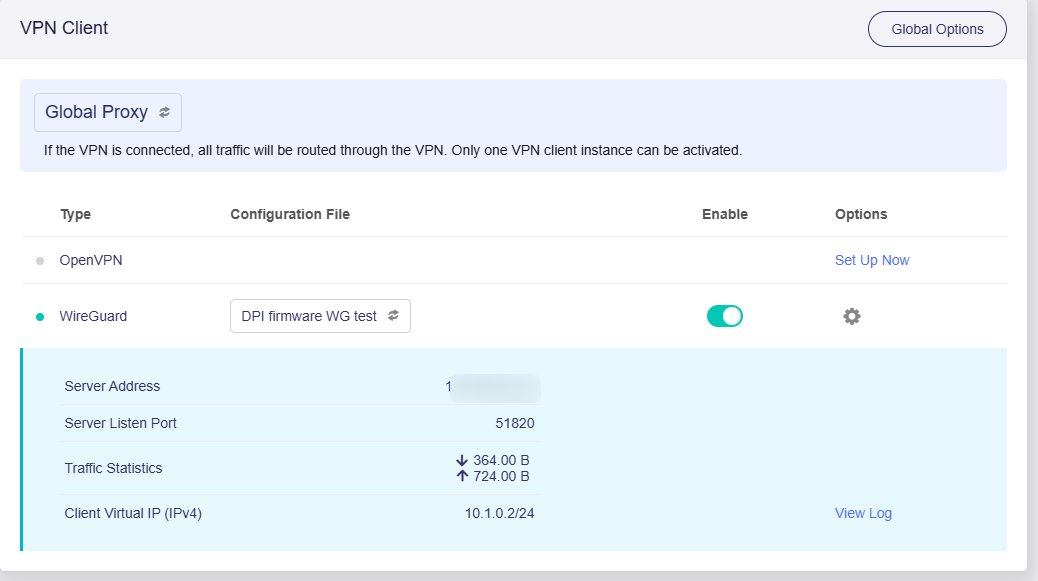Click Set Up Now for OpenVPN
The height and width of the screenshot is (581, 1038).
pyautogui.click(x=871, y=260)
